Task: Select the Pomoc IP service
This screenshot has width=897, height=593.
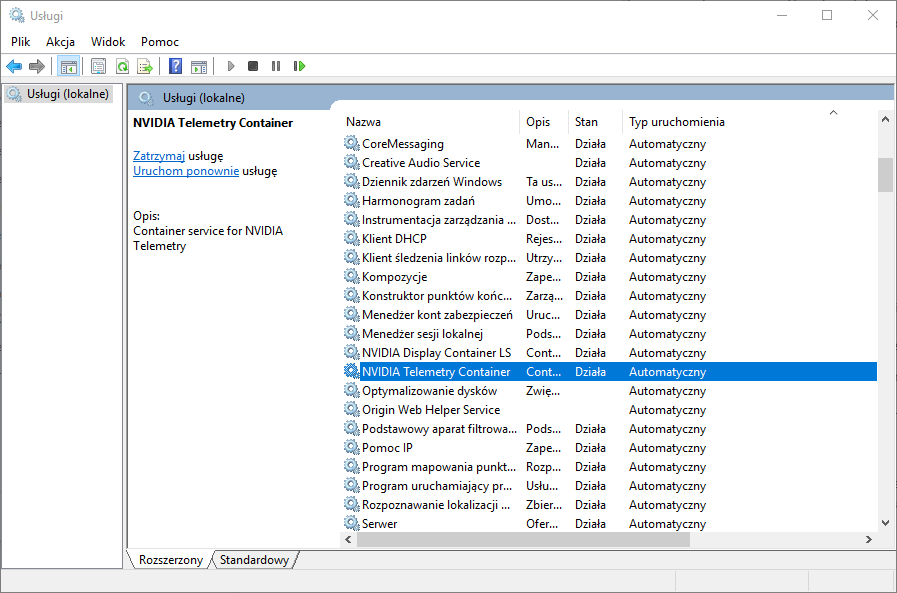Action: tap(610, 448)
